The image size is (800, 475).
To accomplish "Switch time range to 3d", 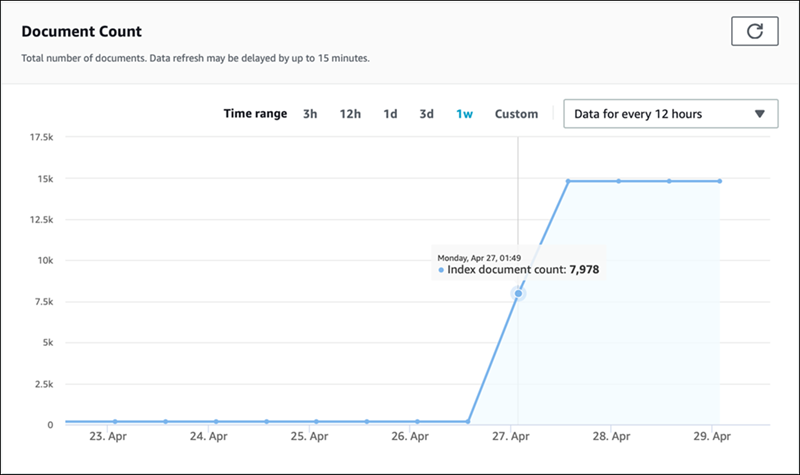I will pyautogui.click(x=426, y=114).
